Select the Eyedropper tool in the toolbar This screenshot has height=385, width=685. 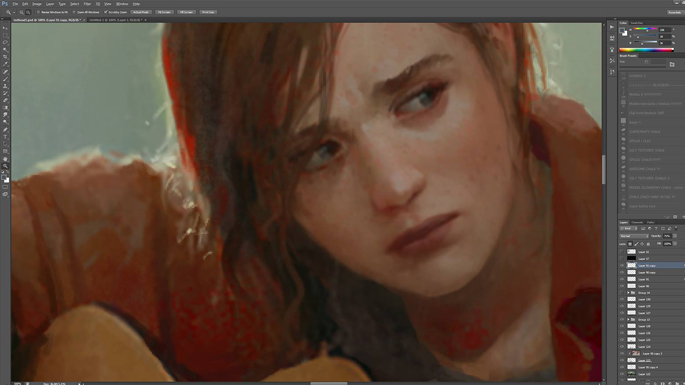click(x=5, y=64)
